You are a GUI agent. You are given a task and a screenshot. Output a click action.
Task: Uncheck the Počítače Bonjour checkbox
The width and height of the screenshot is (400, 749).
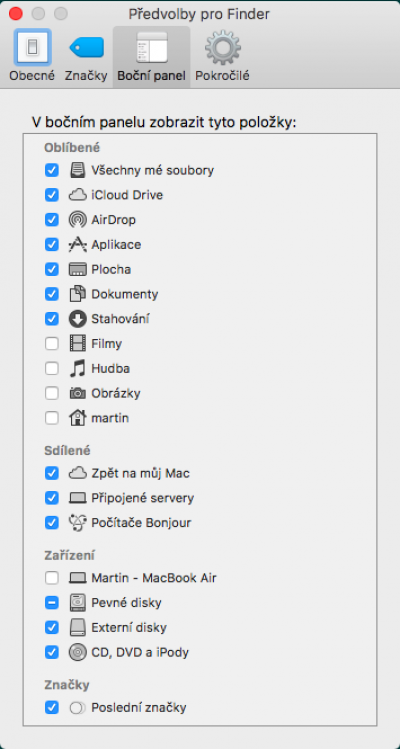pyautogui.click(x=52, y=523)
